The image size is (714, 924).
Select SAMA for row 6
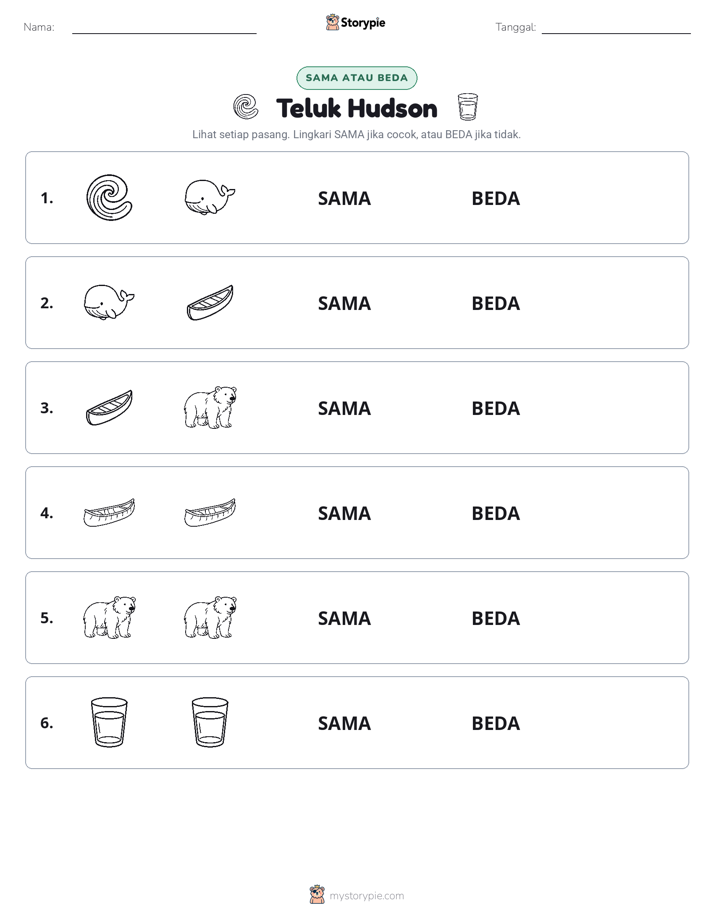coord(344,723)
